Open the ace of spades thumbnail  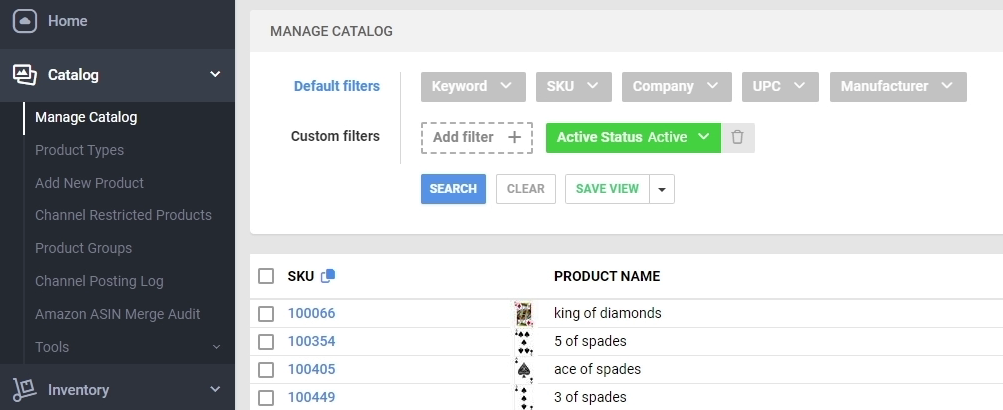[524, 370]
